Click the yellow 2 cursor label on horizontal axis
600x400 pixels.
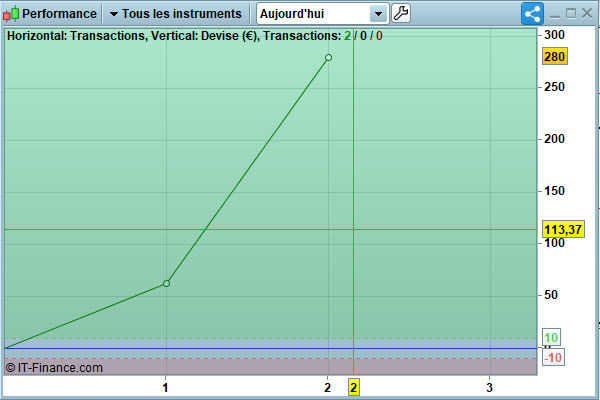354,387
